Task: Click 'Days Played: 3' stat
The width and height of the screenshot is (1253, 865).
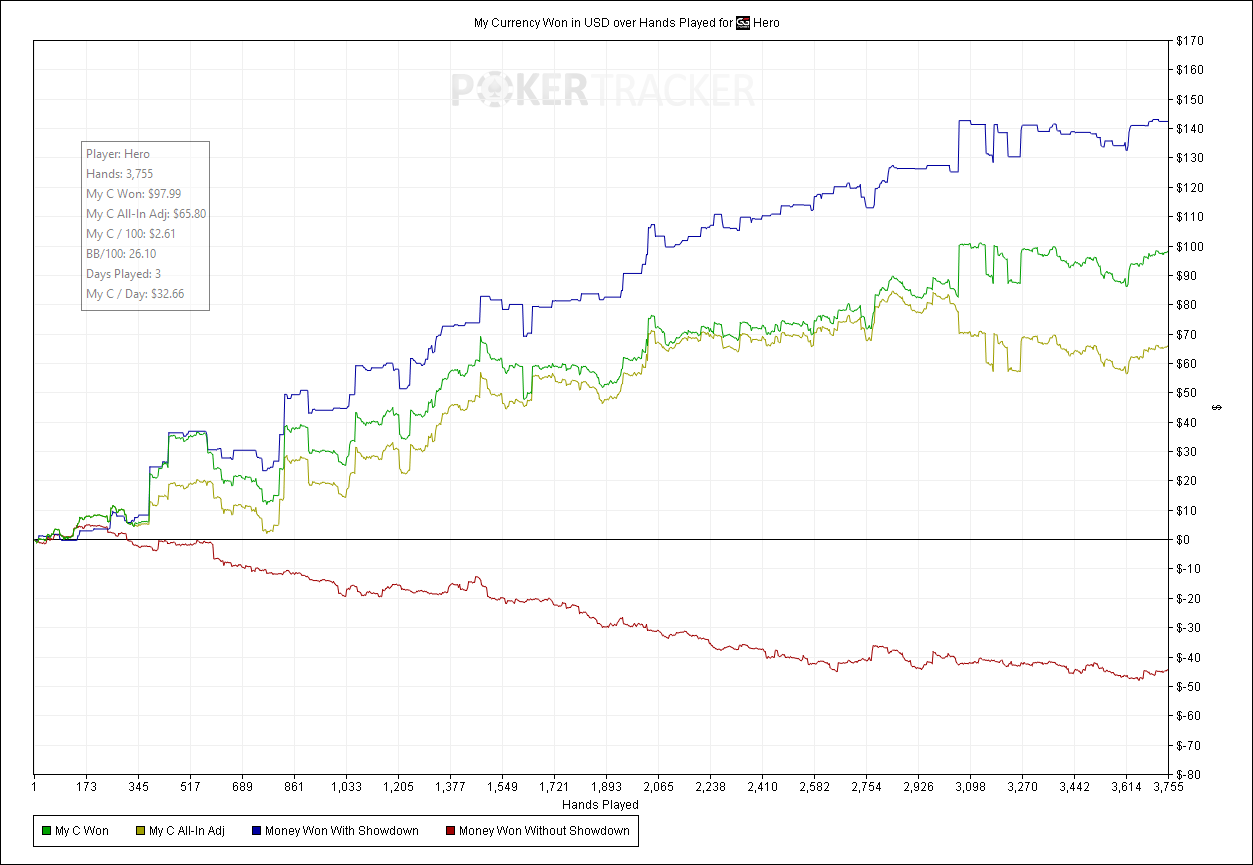Action: click(124, 274)
